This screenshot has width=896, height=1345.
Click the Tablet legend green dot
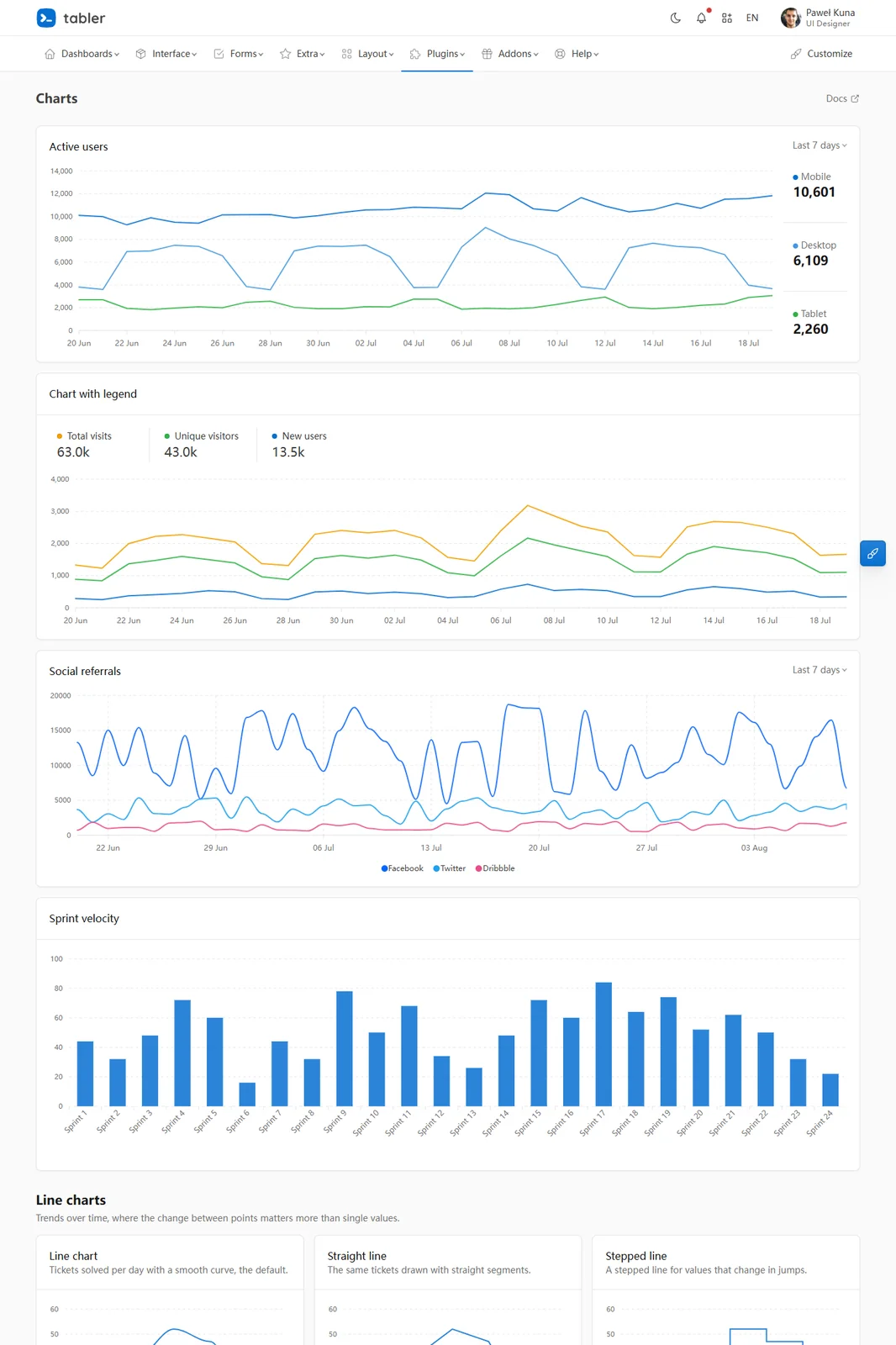point(795,314)
